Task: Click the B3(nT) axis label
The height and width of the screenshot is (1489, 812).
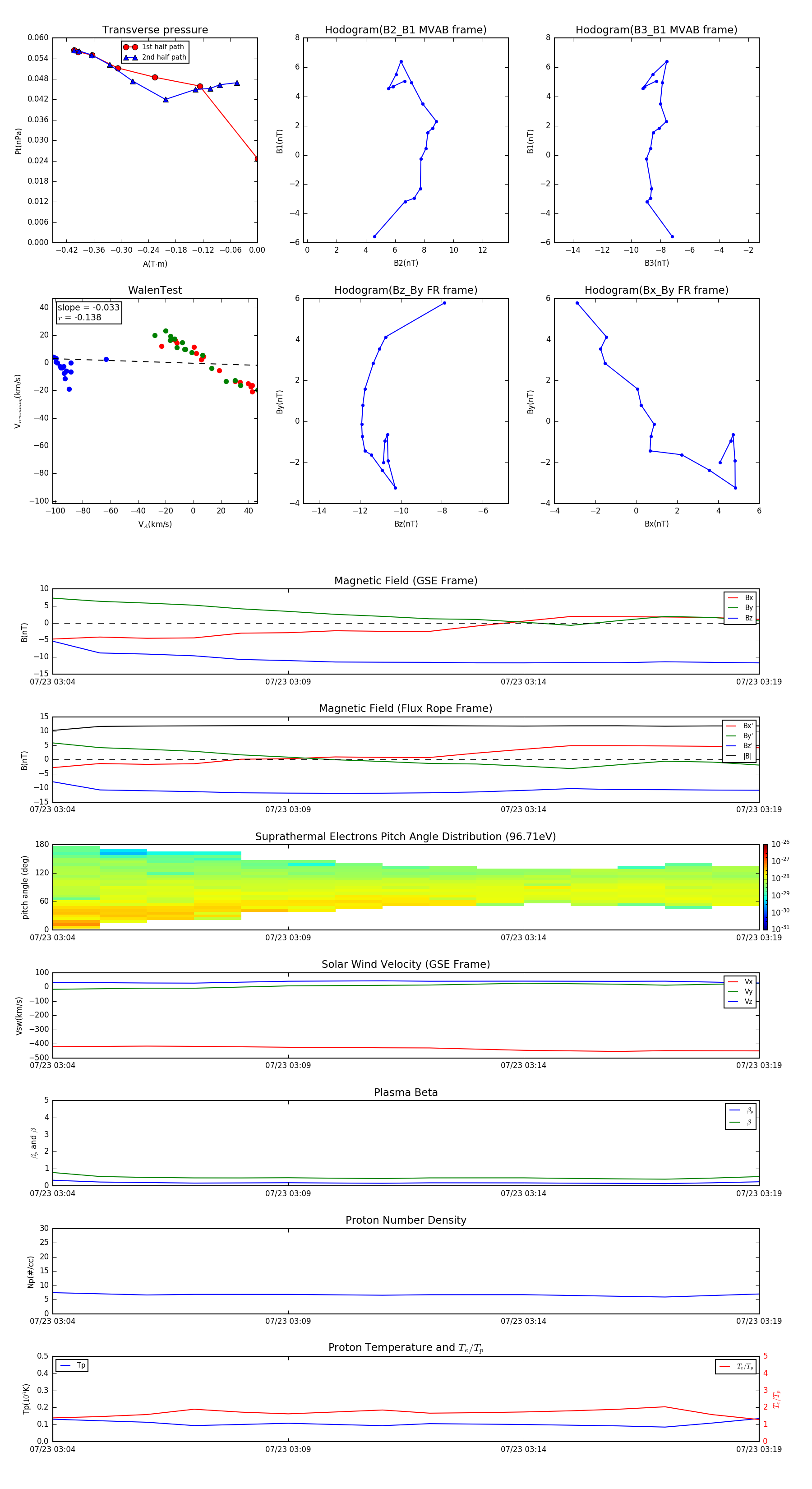Action: pyautogui.click(x=656, y=263)
